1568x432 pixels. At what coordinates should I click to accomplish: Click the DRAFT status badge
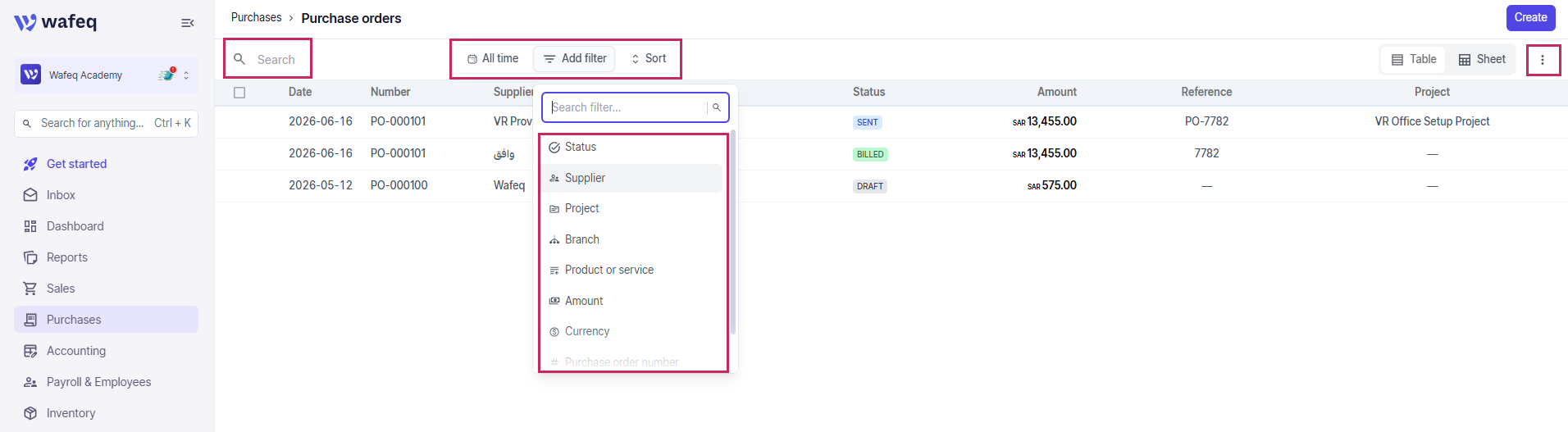point(870,186)
